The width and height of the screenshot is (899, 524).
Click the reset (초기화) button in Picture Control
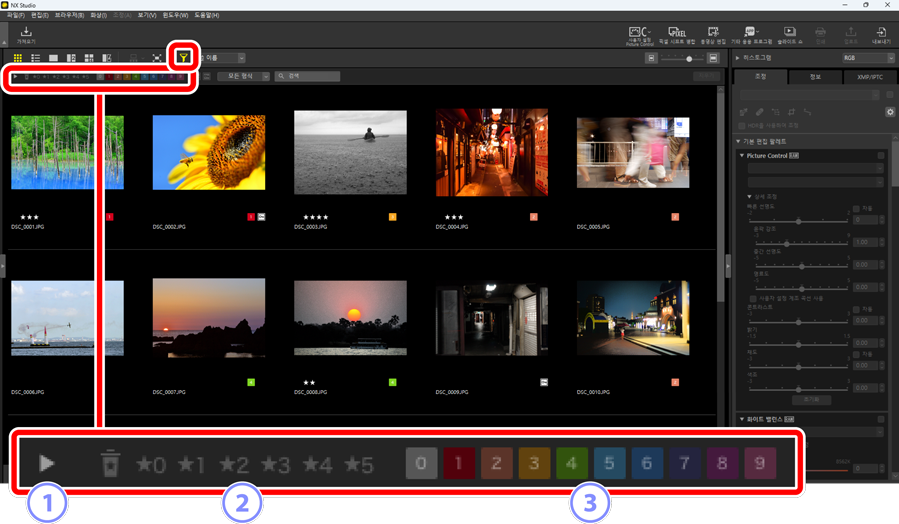coord(811,399)
